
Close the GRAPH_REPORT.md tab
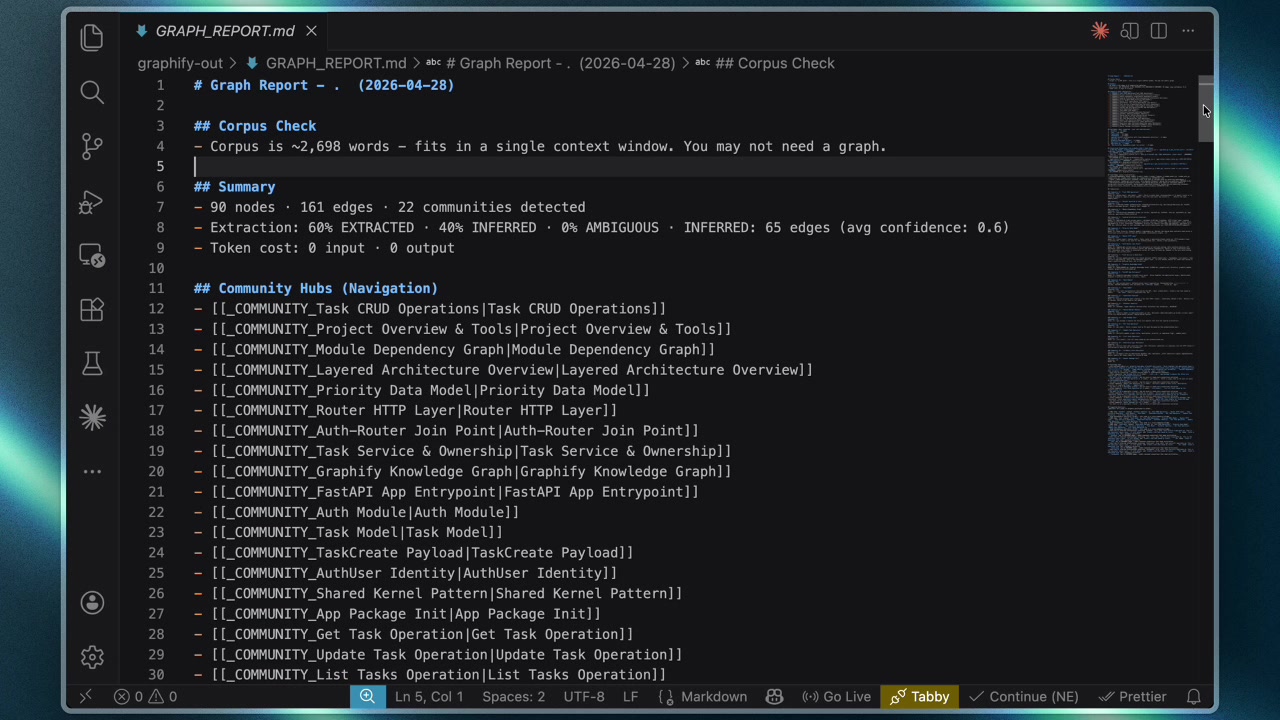click(311, 31)
